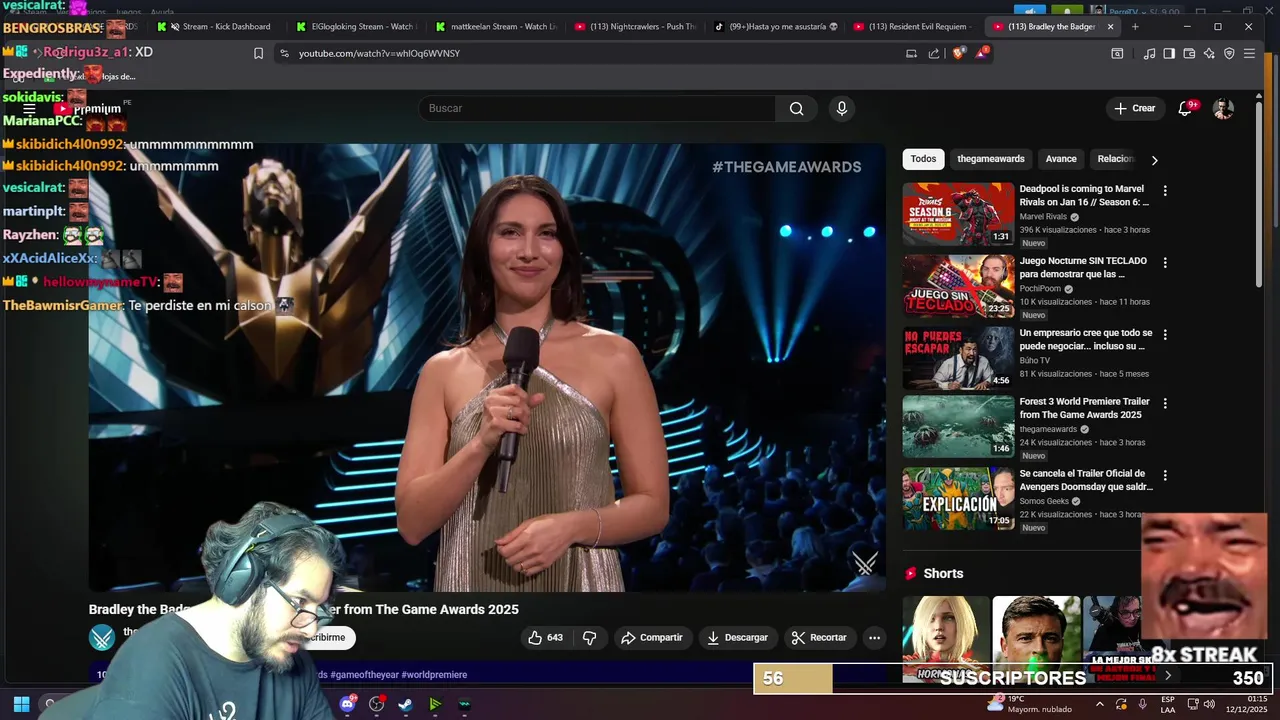Open options for the Deadpool Marvel Rivals video
Viewport: 1280px width, 720px height.
point(1164,190)
